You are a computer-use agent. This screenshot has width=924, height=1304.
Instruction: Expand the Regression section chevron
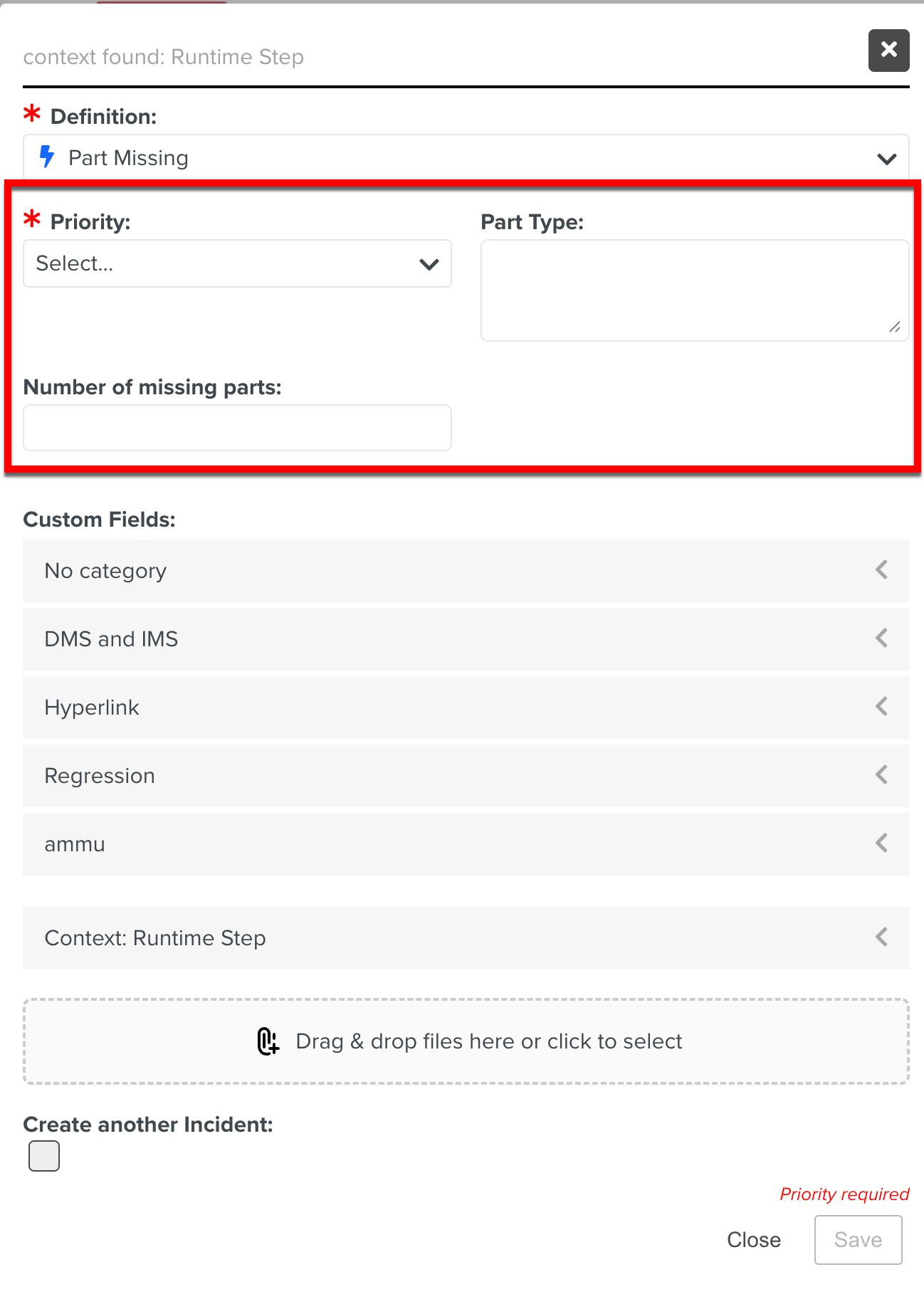coord(881,775)
